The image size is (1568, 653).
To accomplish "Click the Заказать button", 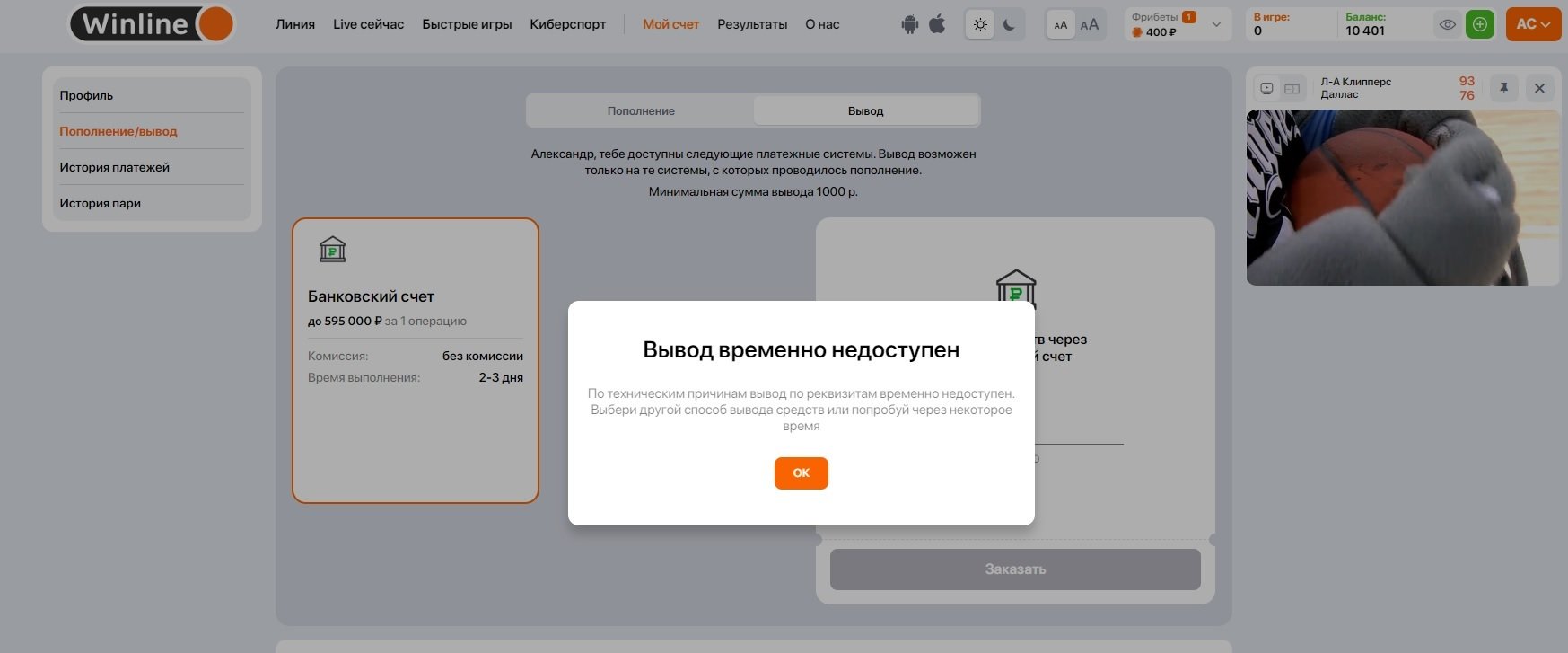I will tap(1015, 569).
